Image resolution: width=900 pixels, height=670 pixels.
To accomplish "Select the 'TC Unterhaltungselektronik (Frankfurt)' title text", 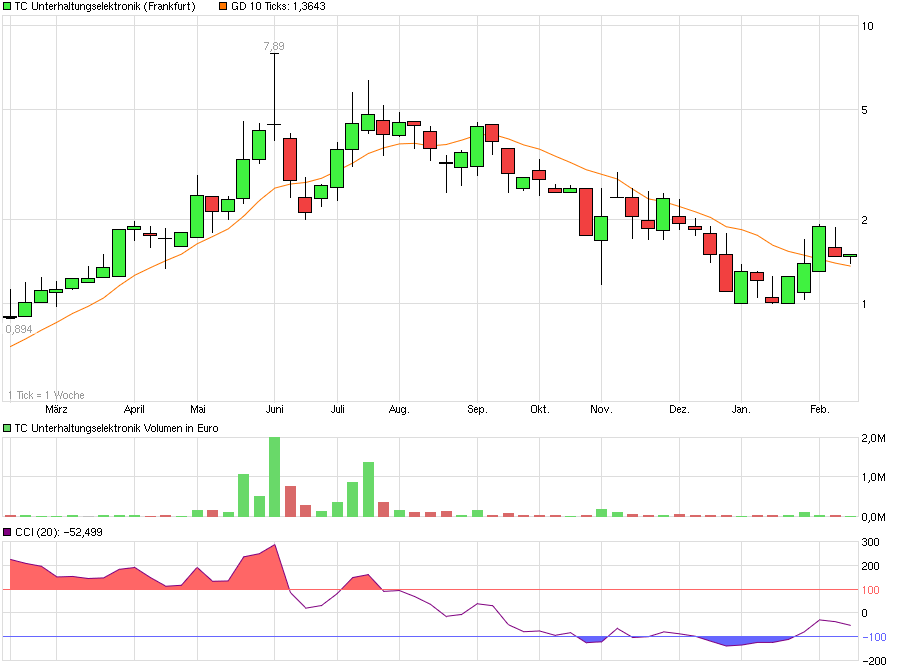I will tap(104, 7).
